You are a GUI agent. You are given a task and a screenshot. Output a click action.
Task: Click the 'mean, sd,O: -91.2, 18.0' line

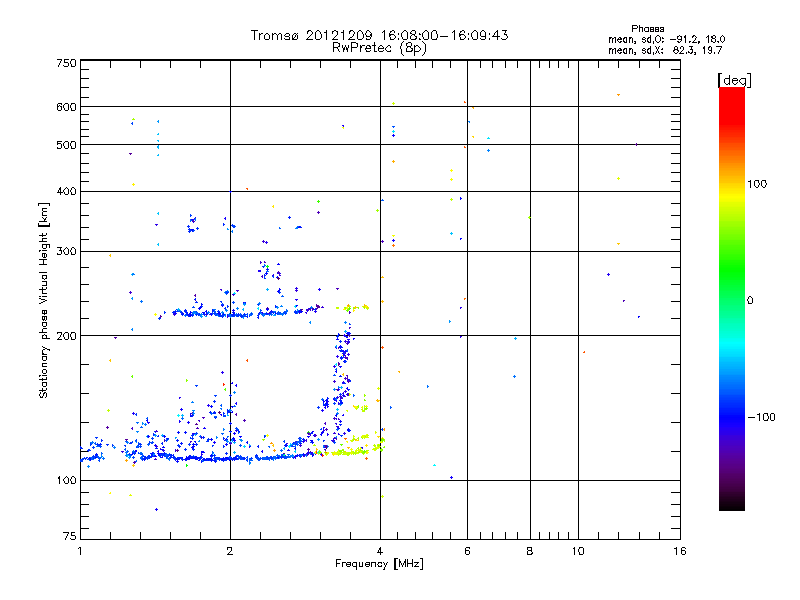click(x=666, y=39)
